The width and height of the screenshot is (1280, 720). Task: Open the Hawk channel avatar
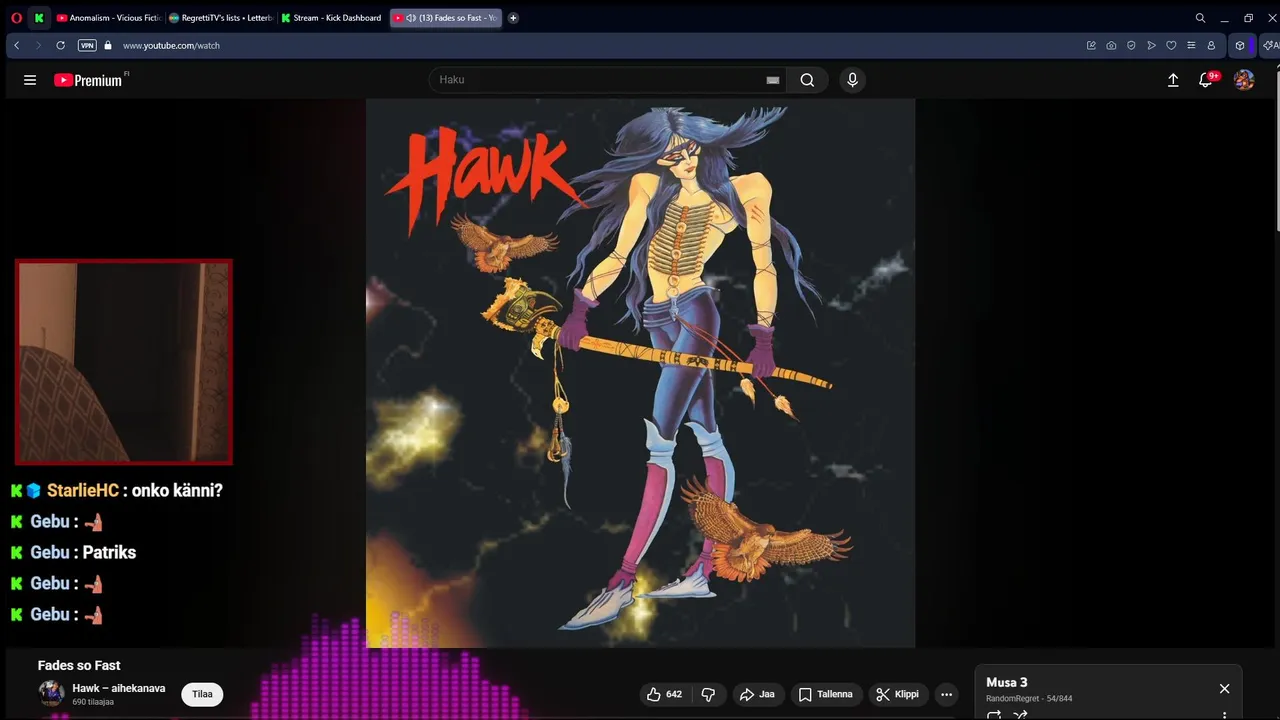pyautogui.click(x=51, y=693)
